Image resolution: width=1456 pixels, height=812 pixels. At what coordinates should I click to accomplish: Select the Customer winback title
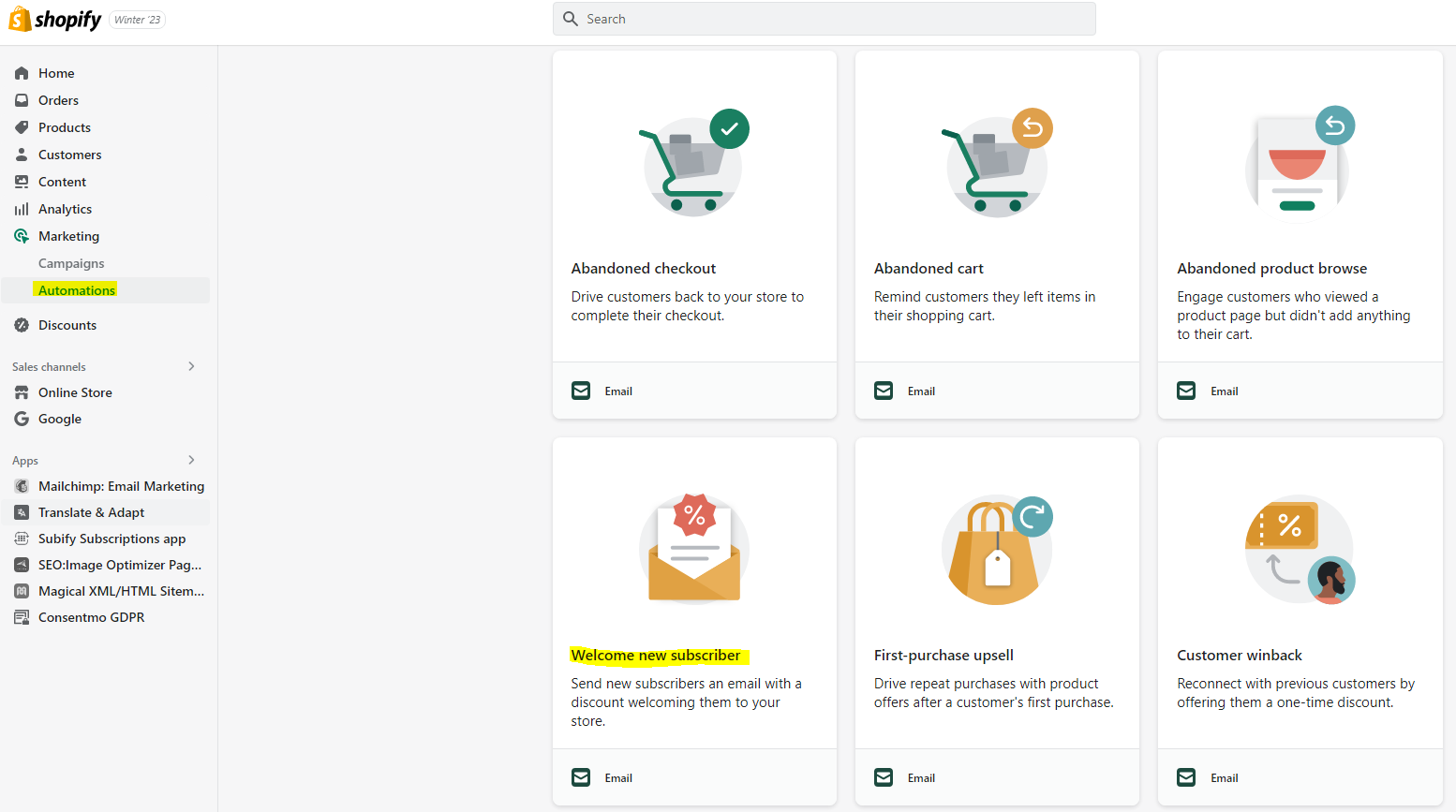coord(1240,655)
